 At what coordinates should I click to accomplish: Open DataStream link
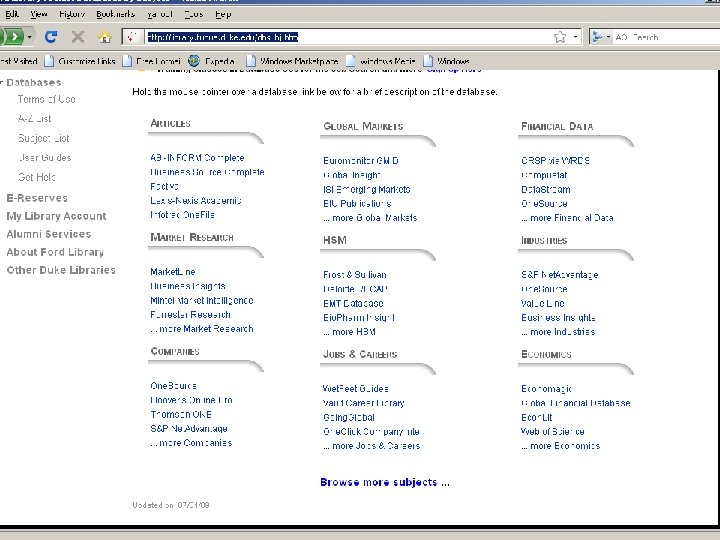546,189
